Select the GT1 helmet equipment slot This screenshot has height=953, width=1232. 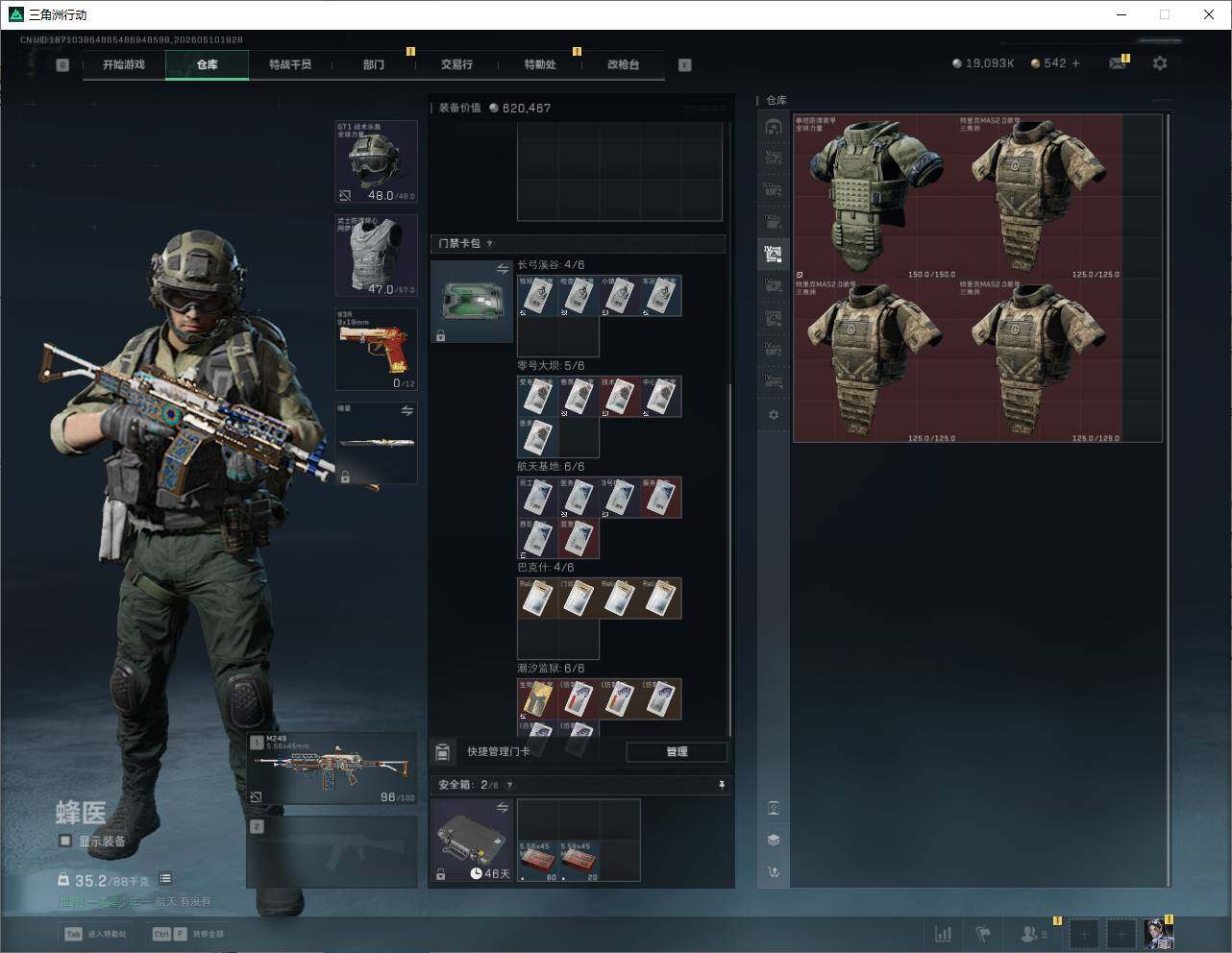point(376,161)
